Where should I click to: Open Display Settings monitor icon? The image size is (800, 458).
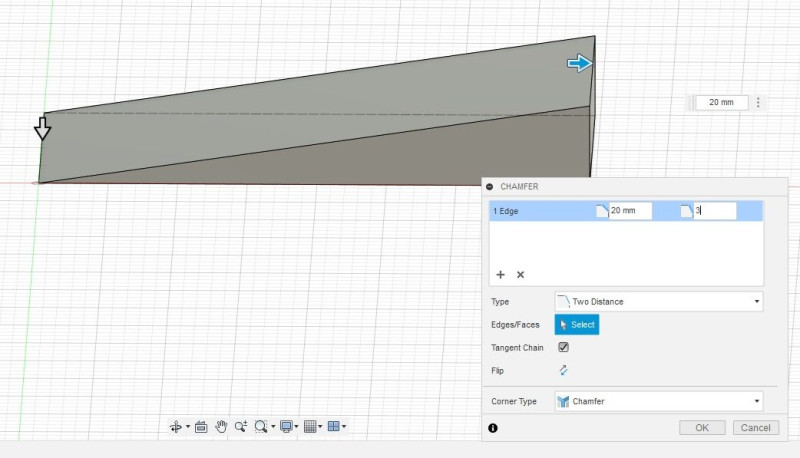pos(286,426)
